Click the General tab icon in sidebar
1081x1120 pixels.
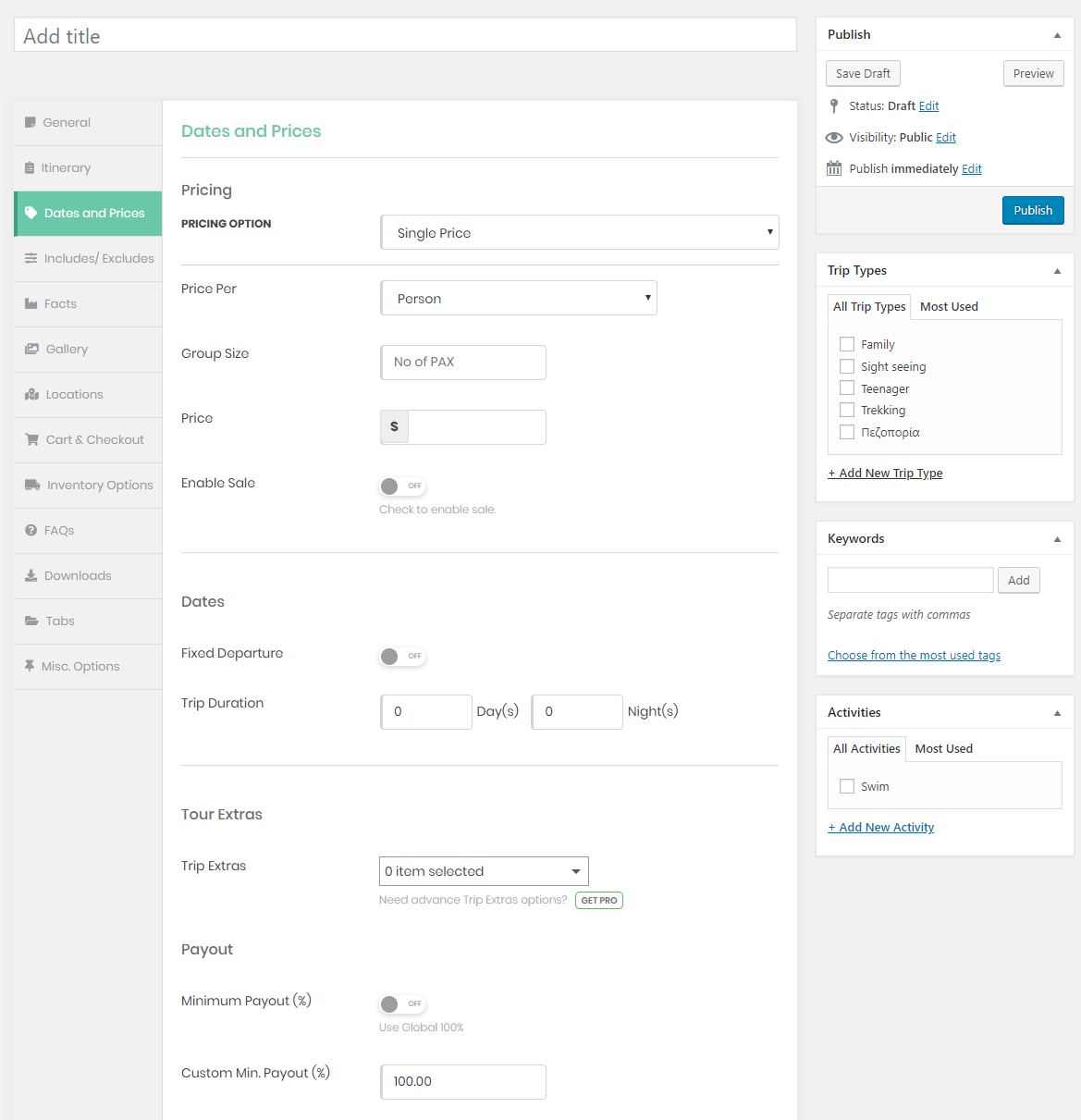coord(31,122)
